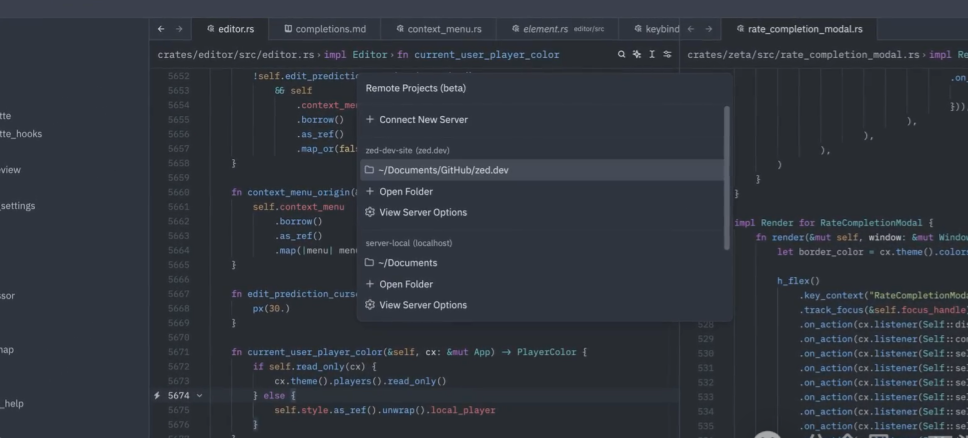The width and height of the screenshot is (968, 438).
Task: Click line number 5667 in gutter
Action: click(x=178, y=294)
